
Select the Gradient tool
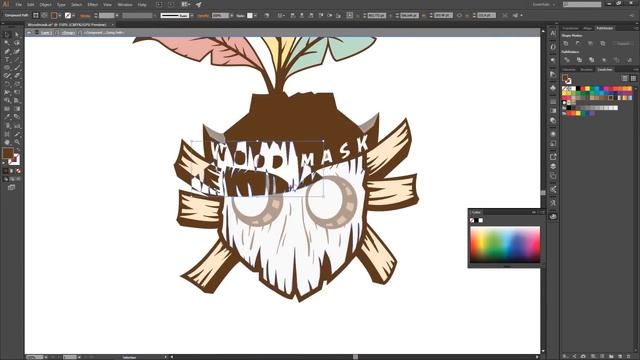17,109
